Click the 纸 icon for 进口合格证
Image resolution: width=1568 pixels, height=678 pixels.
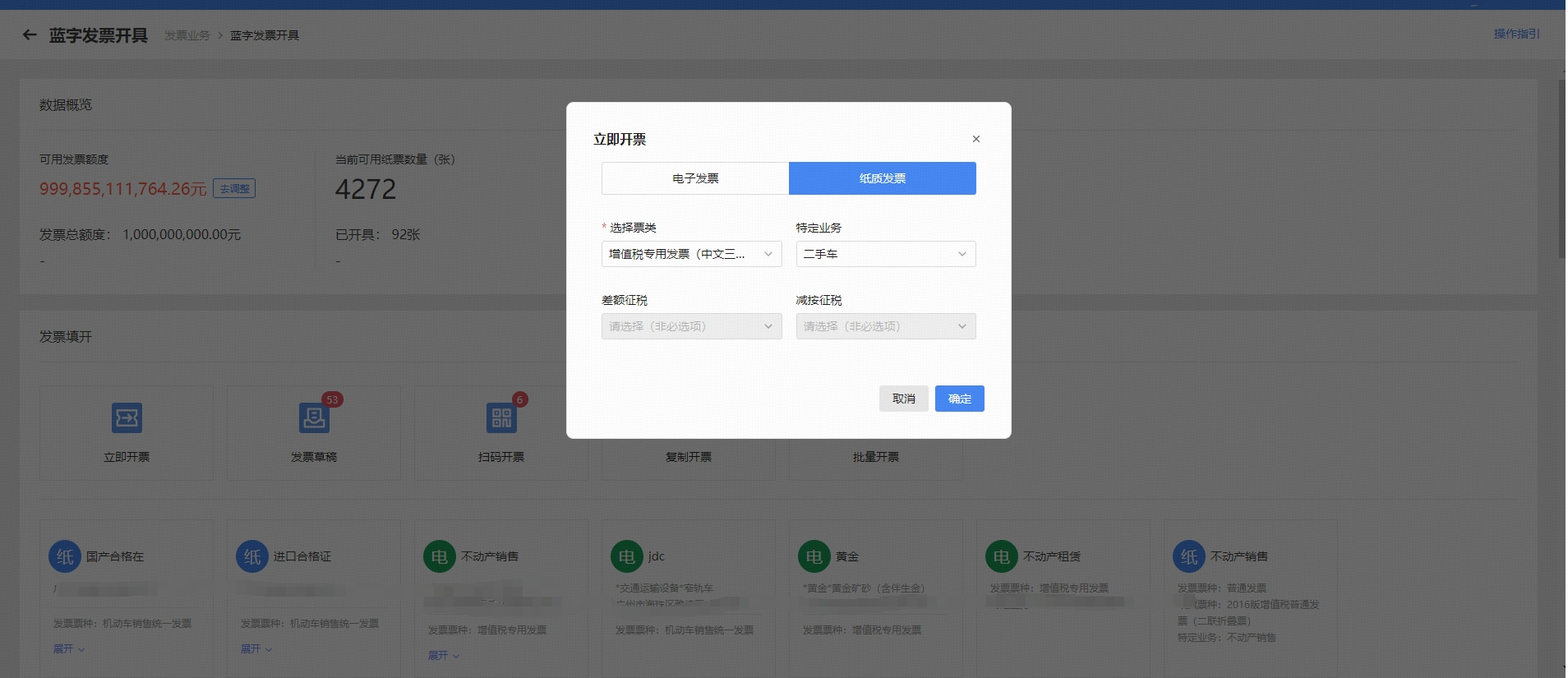(252, 556)
